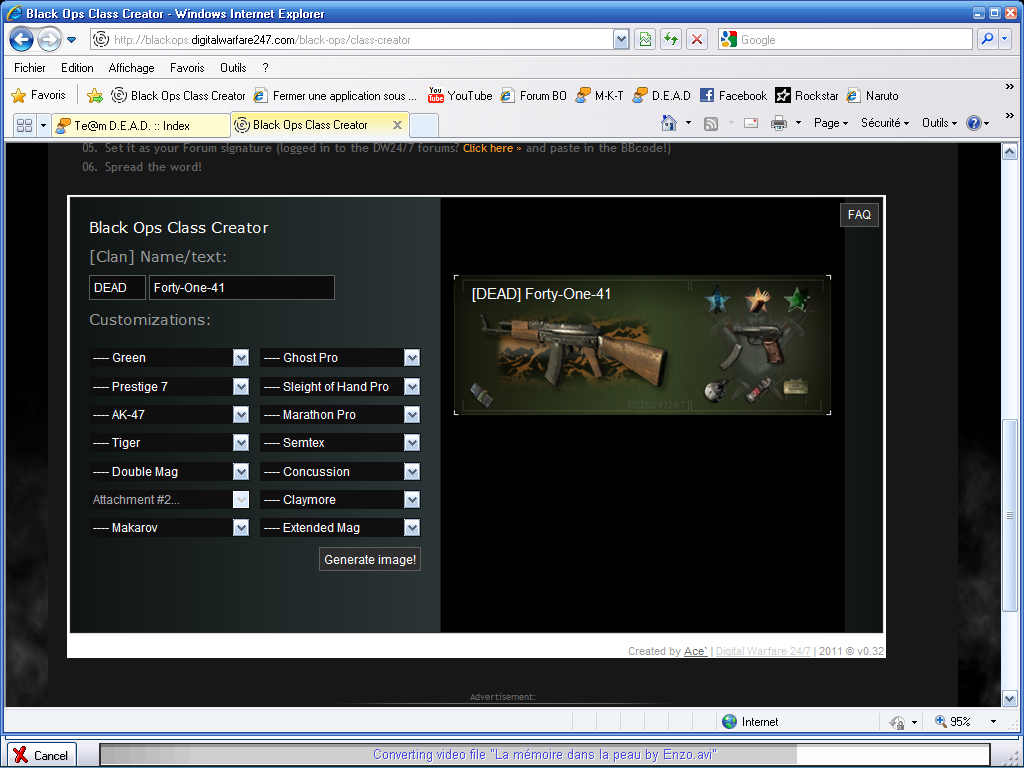Edit the name field Forty-One-41

tap(242, 288)
